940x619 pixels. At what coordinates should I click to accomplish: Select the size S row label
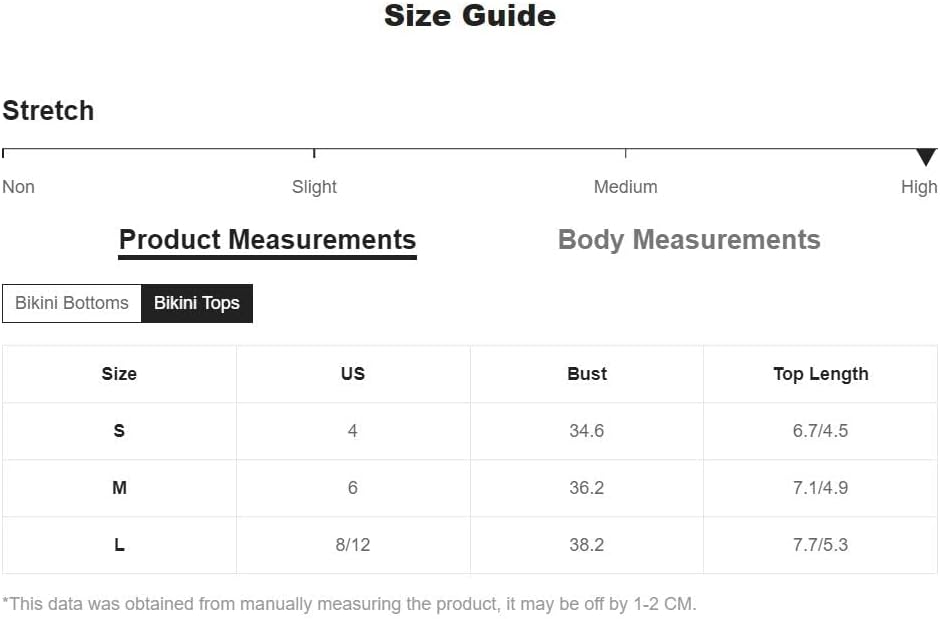(119, 431)
